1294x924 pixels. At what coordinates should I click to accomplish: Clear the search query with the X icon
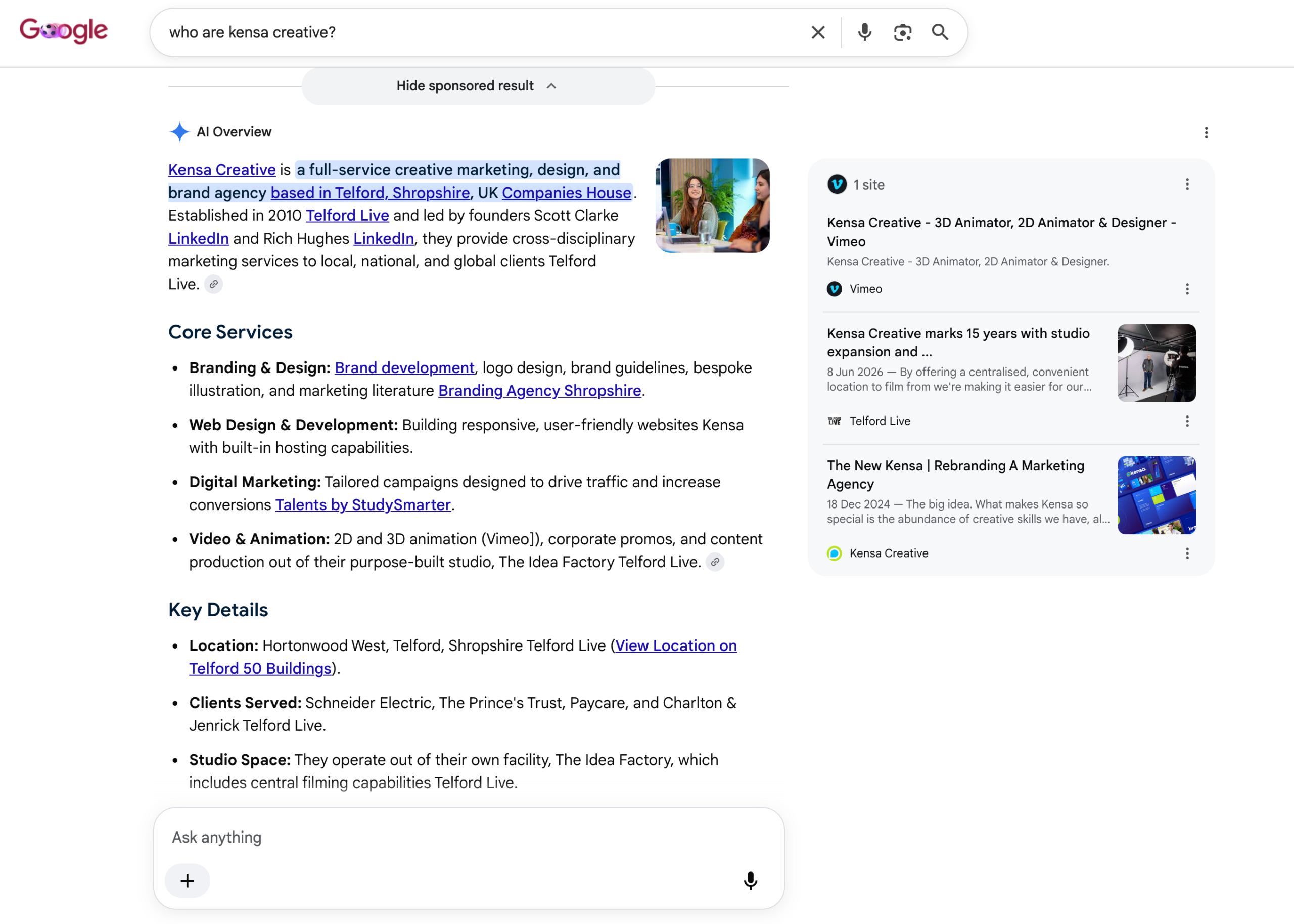coord(818,32)
